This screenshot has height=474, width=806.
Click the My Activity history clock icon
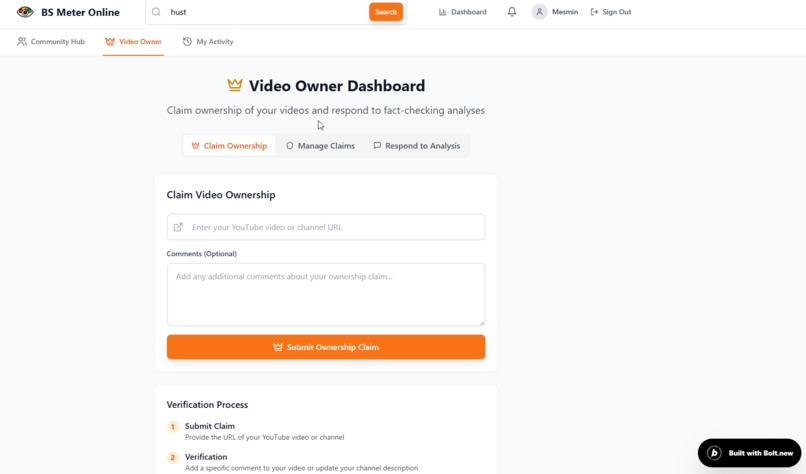coord(187,42)
